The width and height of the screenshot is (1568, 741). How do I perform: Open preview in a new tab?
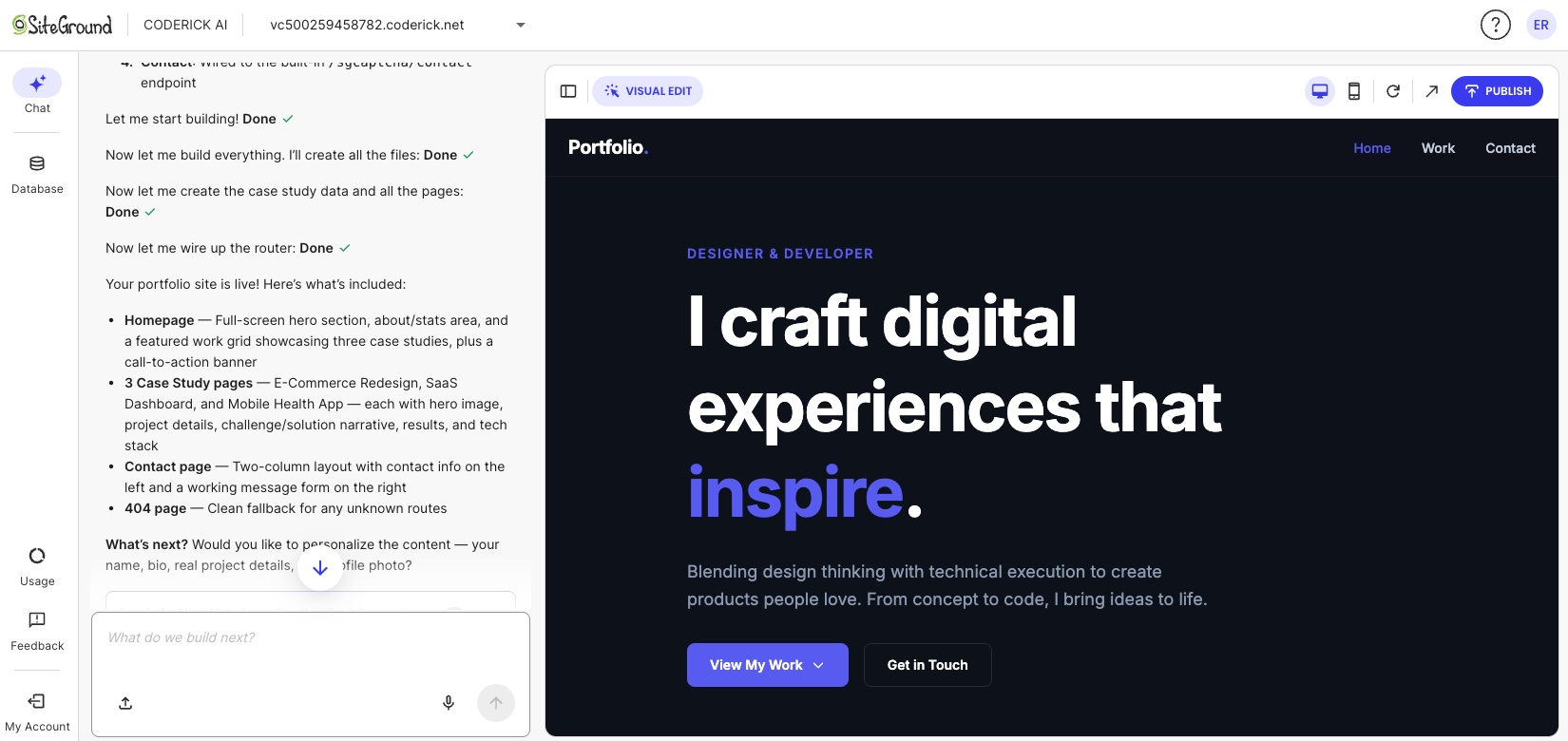pyautogui.click(x=1431, y=91)
